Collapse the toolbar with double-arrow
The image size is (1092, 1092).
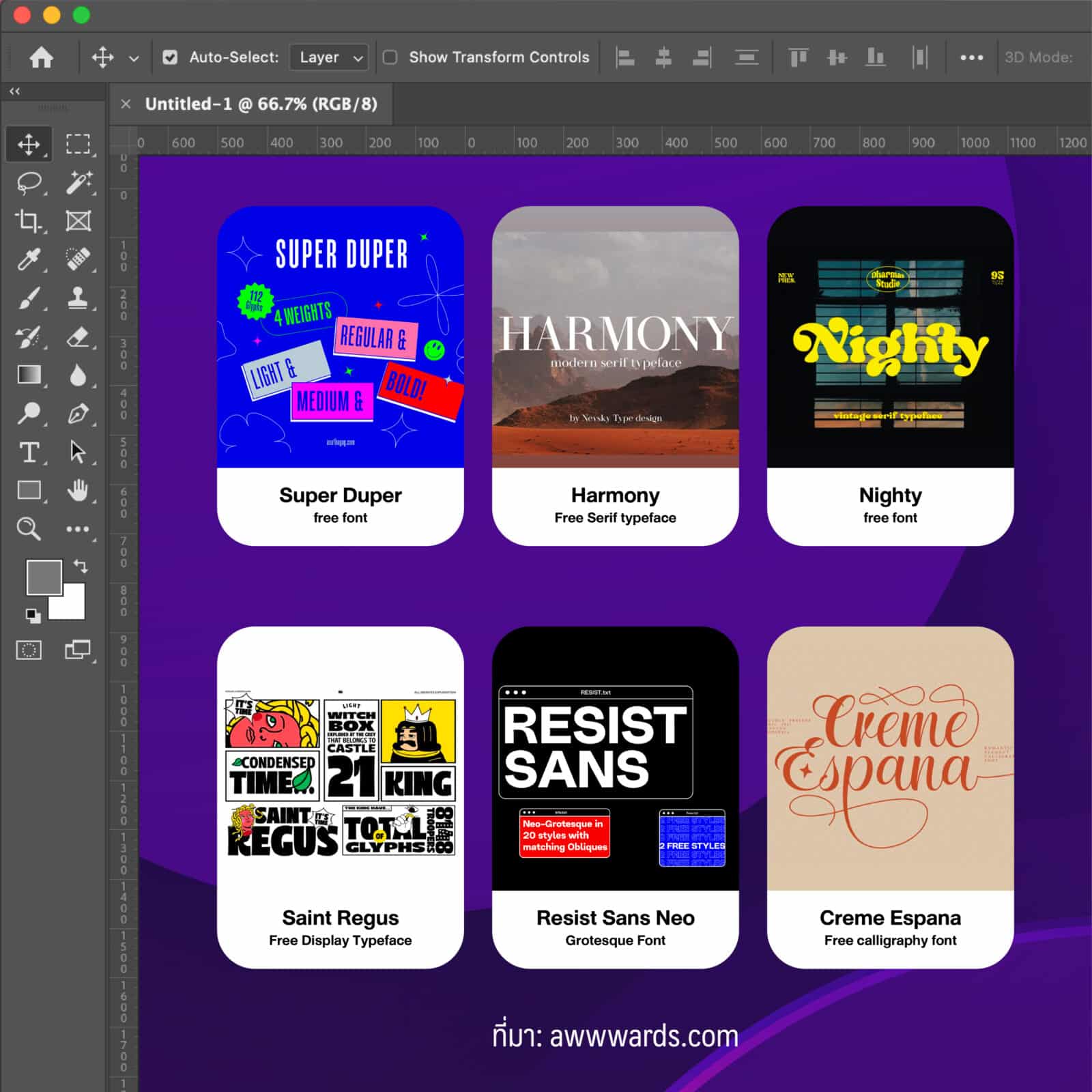tap(14, 91)
